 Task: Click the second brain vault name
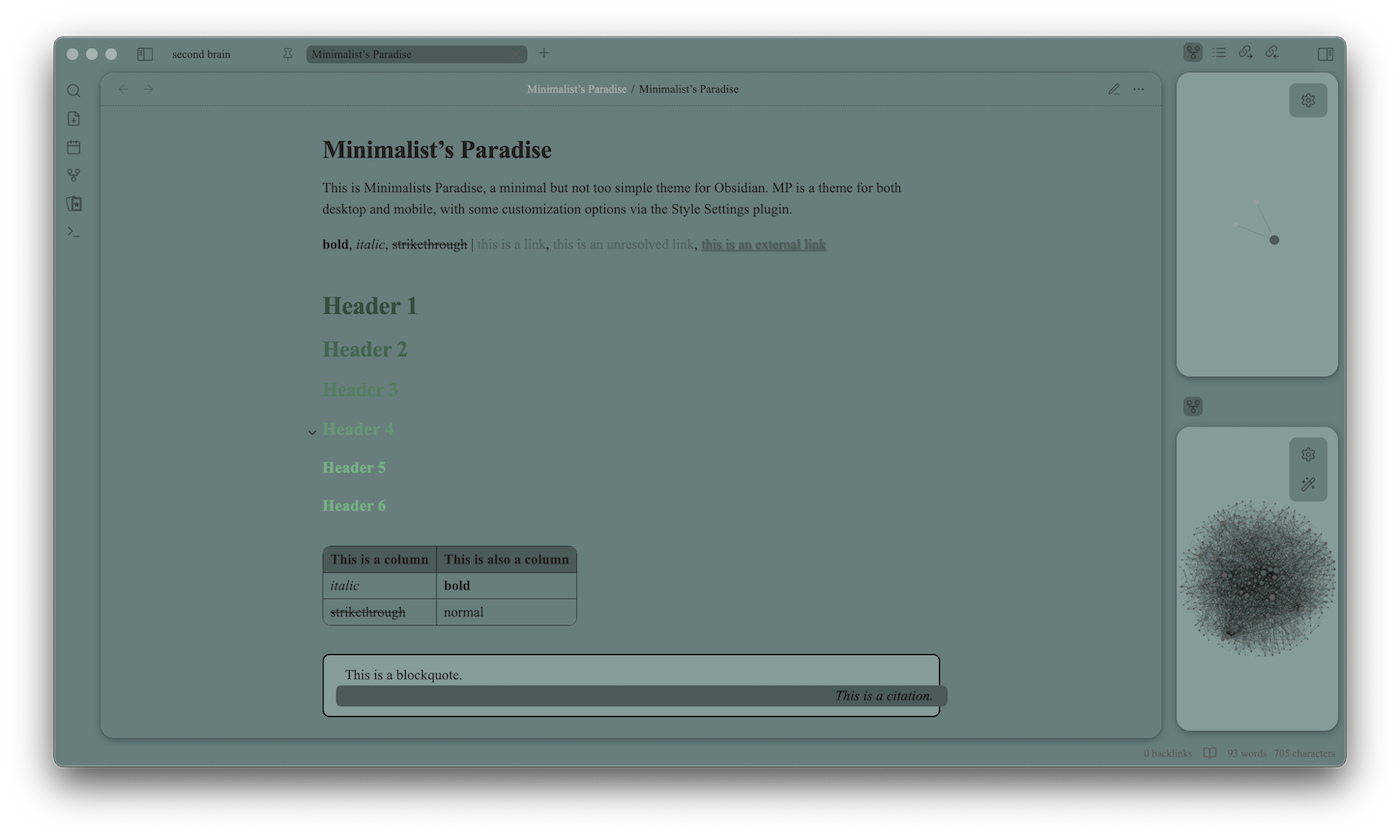201,54
